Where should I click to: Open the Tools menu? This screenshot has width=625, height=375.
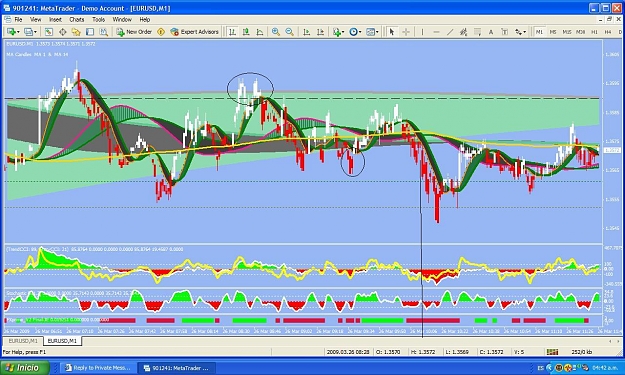98,19
